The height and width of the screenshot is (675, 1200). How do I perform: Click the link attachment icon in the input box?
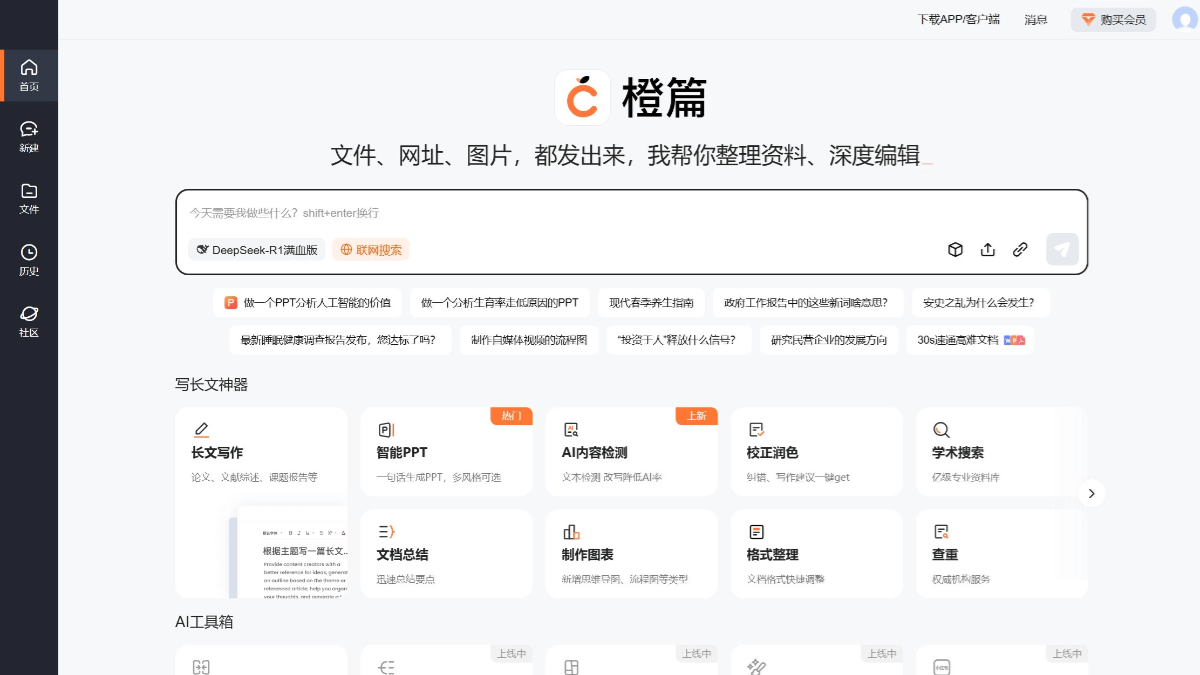point(1020,250)
